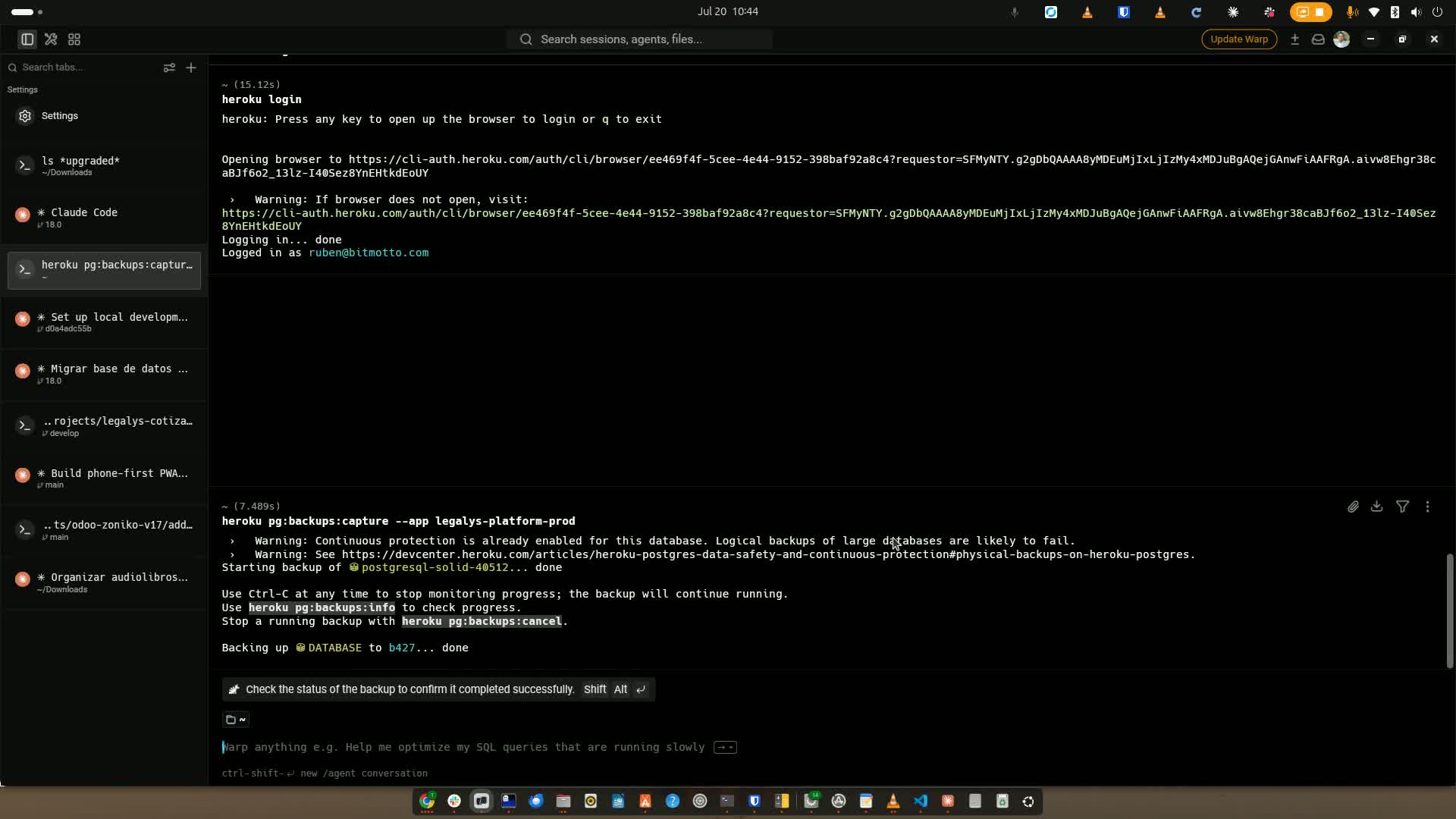Open the "Set up local developm..." tab
The image size is (1456, 819).
coord(104,322)
